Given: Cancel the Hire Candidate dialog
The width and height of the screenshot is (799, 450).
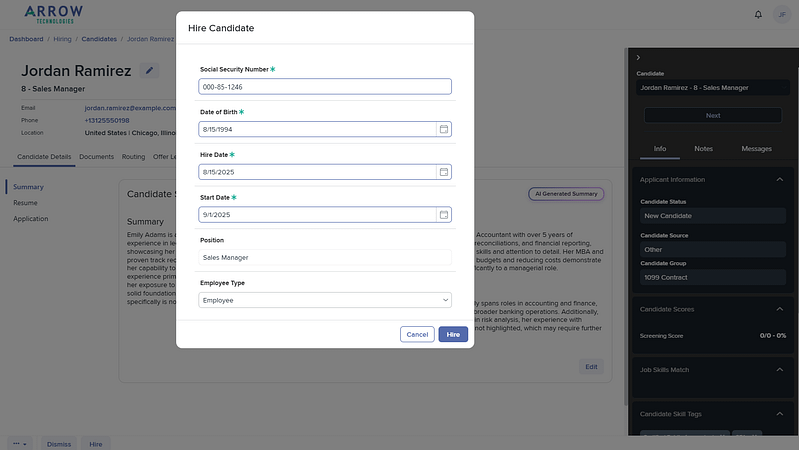Looking at the screenshot, I should [417, 334].
